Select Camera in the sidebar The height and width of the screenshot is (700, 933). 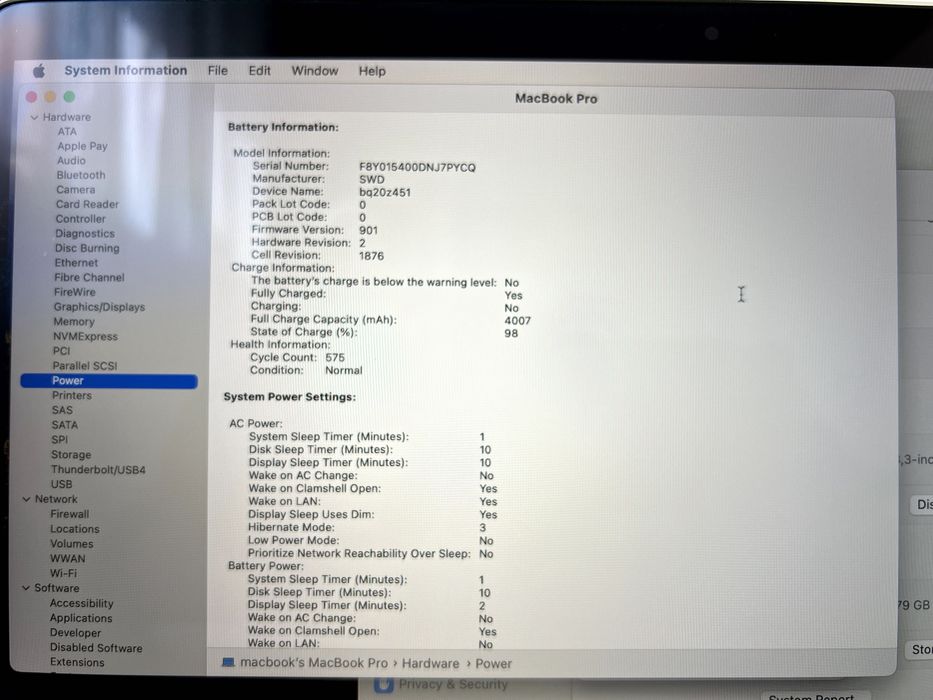point(76,190)
